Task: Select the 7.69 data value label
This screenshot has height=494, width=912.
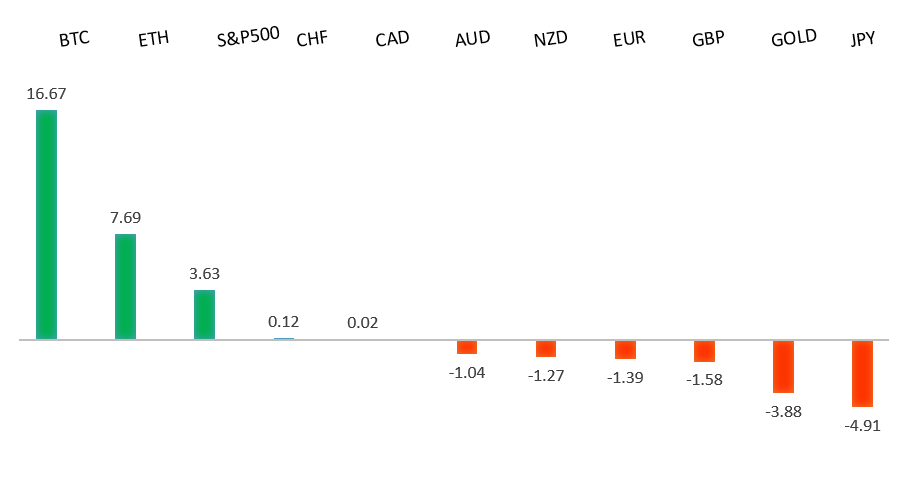Action: coord(126,216)
